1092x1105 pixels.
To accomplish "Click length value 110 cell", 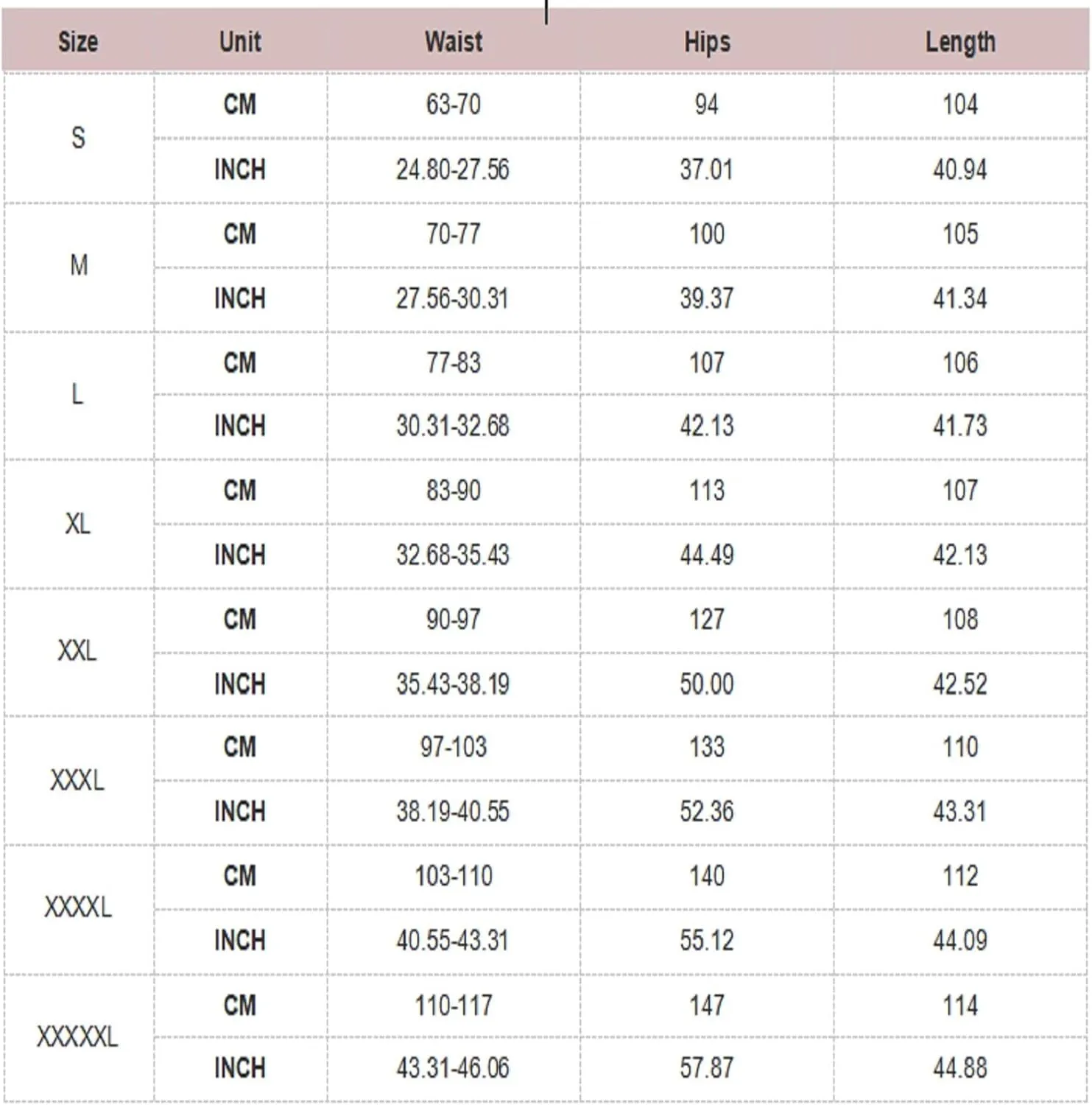I will tap(960, 747).
